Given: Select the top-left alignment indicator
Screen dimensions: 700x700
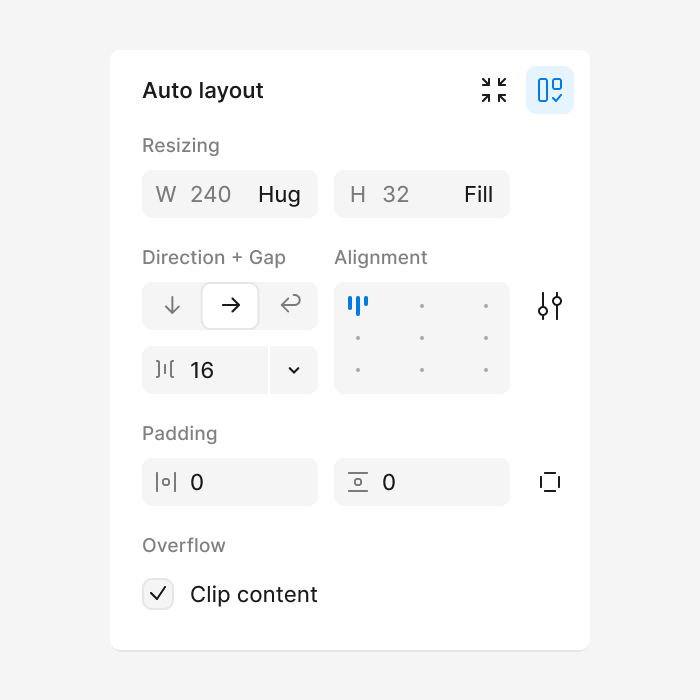Looking at the screenshot, I should (x=358, y=306).
